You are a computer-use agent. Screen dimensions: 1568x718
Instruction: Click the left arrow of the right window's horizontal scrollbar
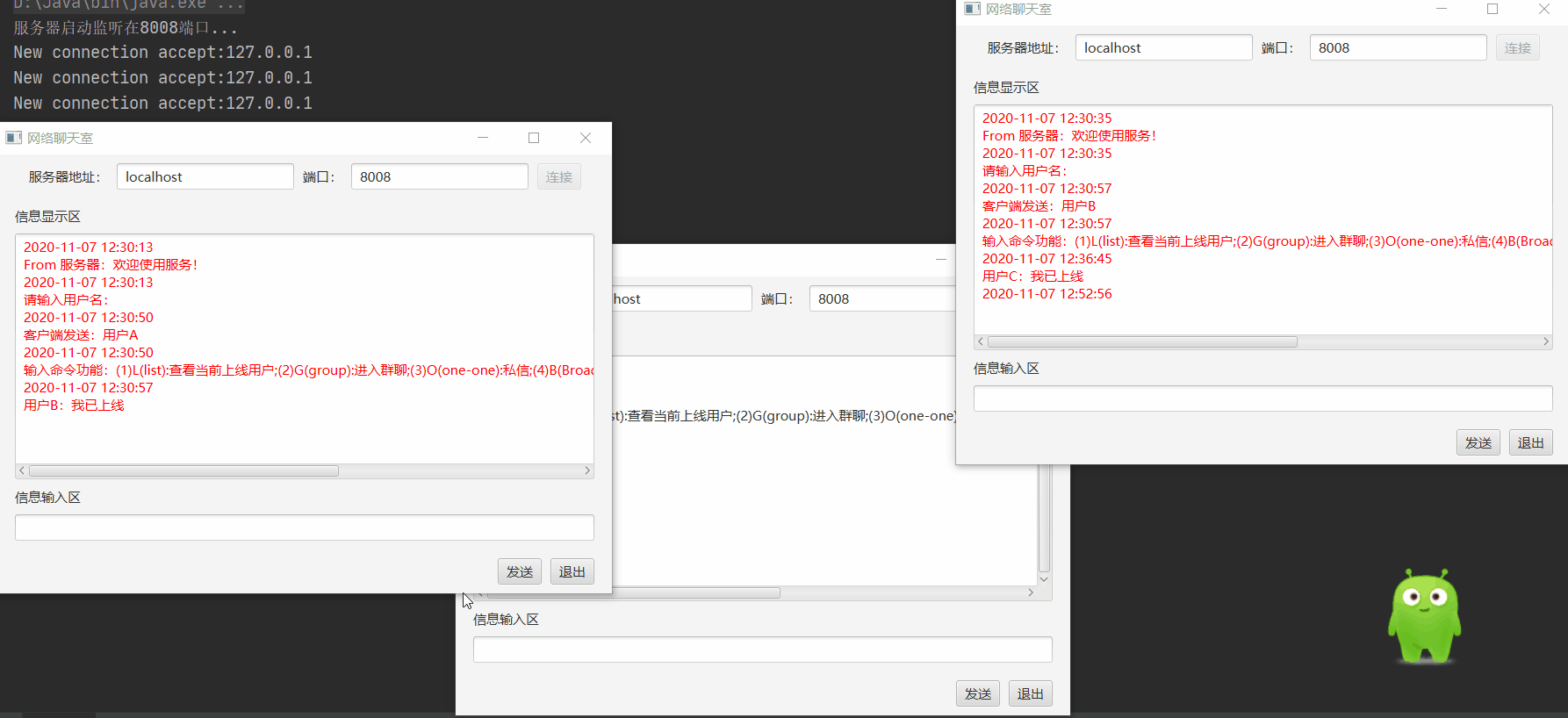(981, 342)
